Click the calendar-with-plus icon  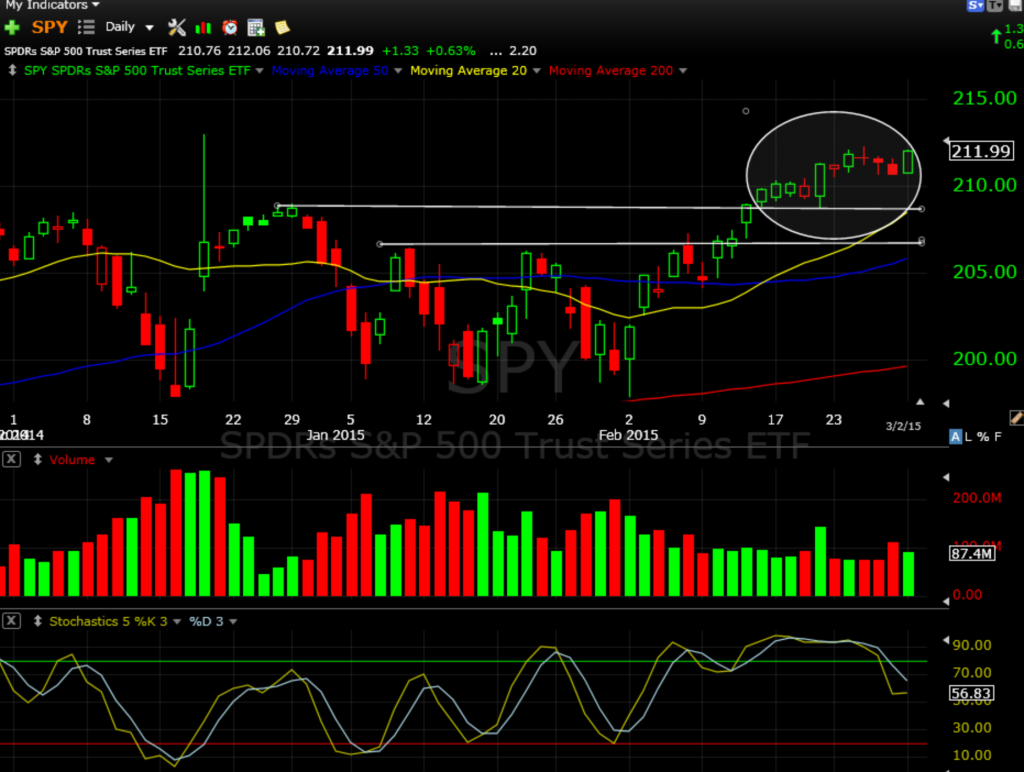256,27
